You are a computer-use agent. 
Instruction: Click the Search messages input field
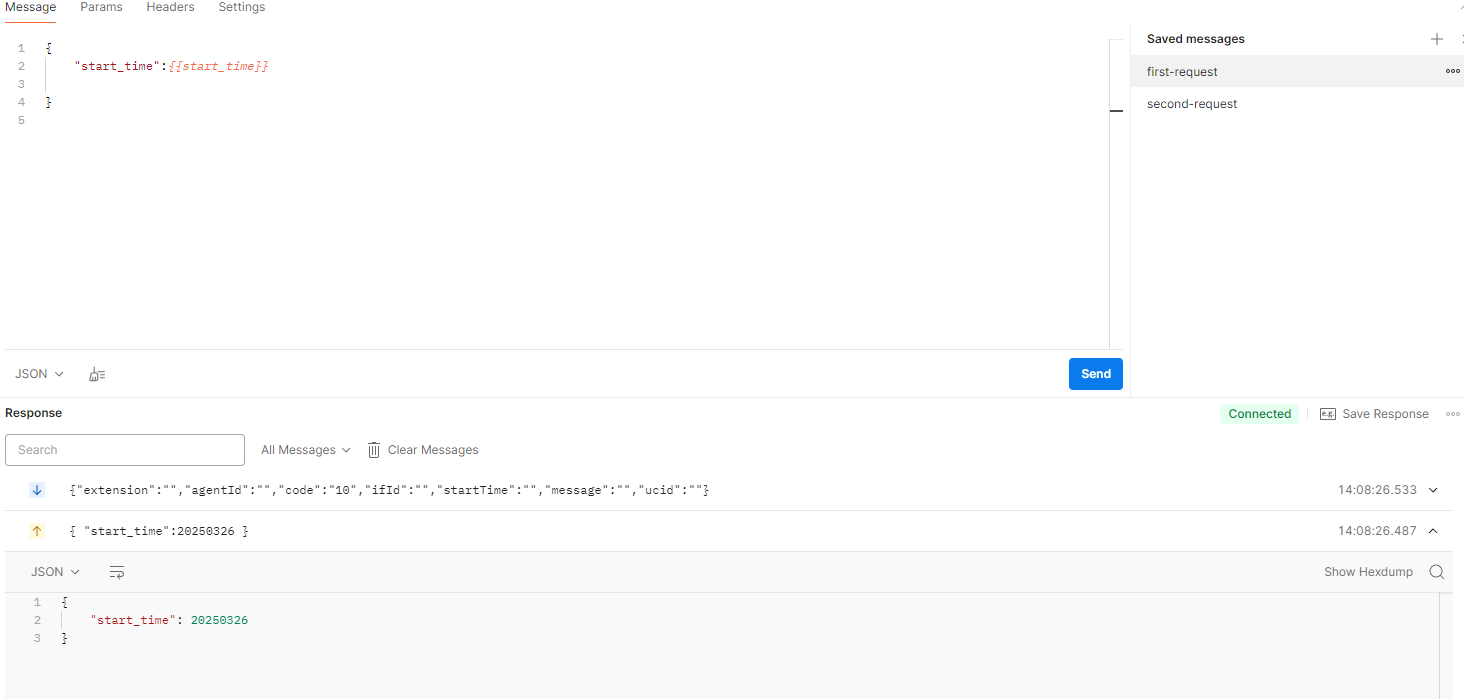pyautogui.click(x=125, y=450)
